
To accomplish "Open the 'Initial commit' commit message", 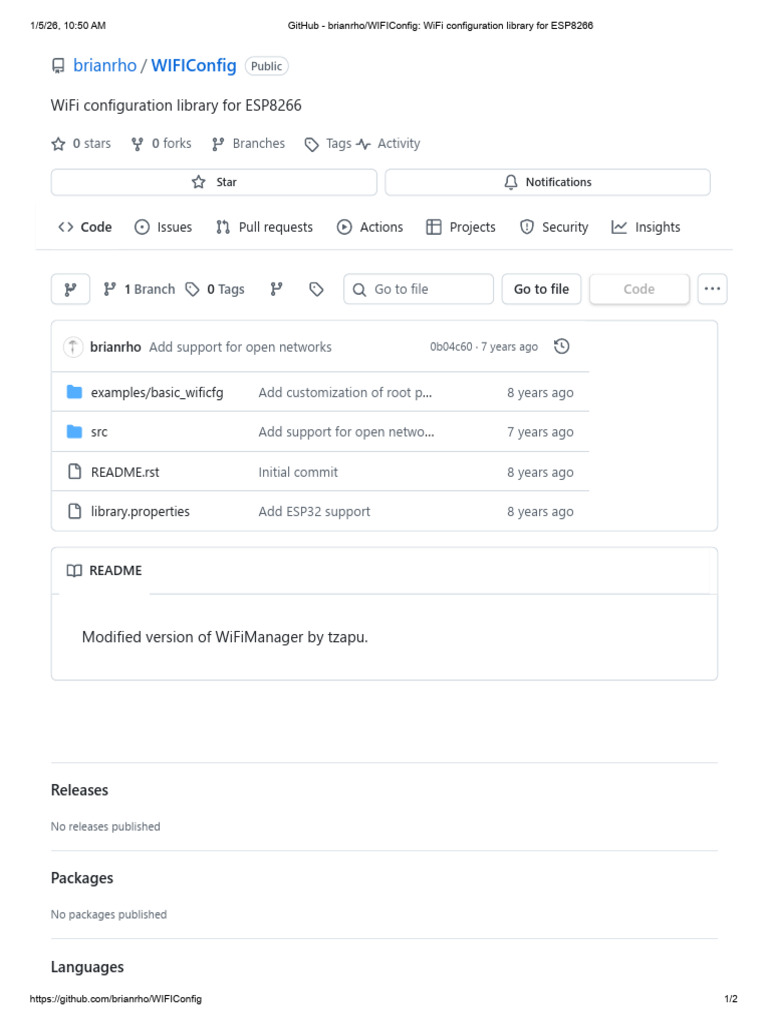I will pos(298,472).
